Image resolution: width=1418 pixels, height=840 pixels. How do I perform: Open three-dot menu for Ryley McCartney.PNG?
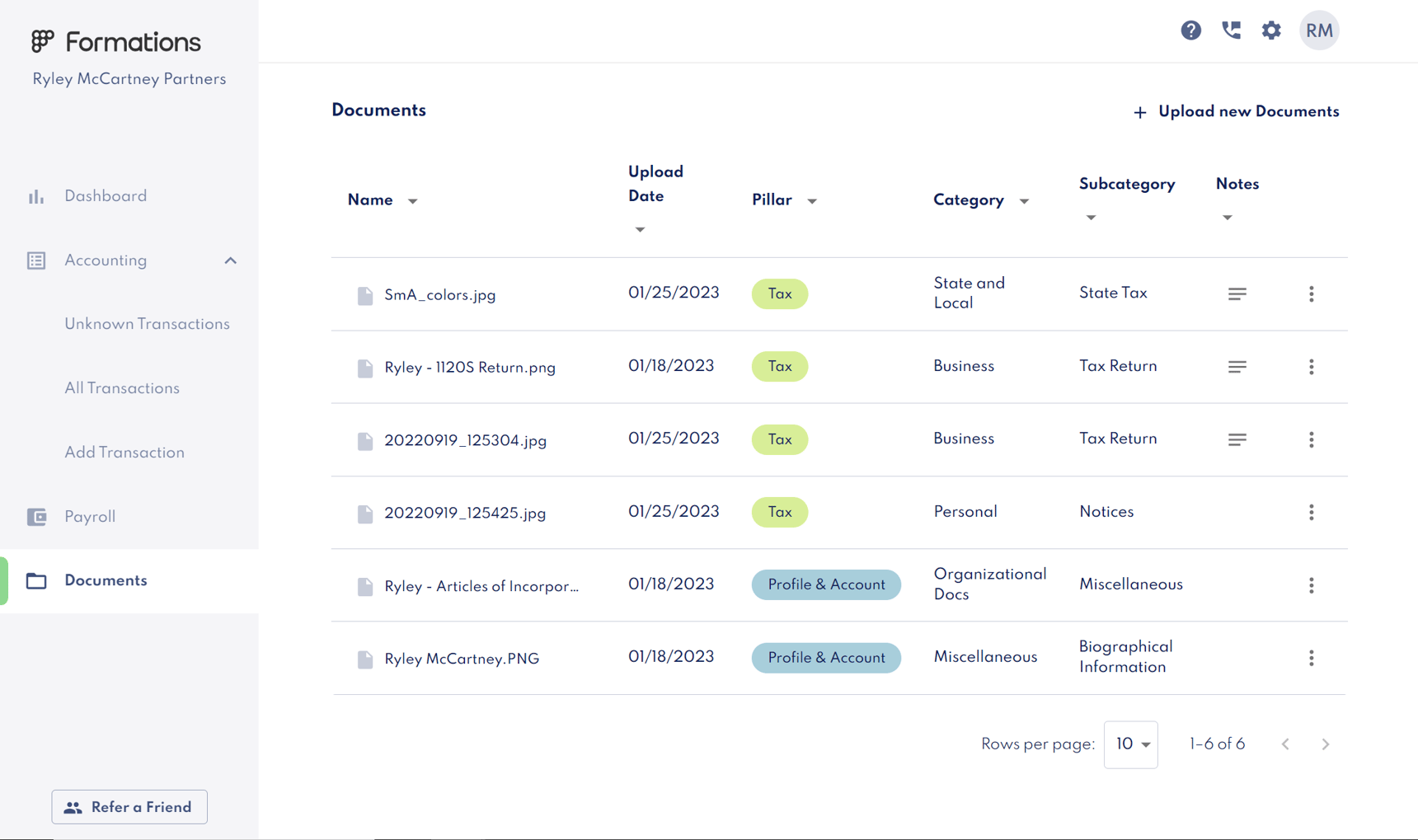pos(1311,658)
